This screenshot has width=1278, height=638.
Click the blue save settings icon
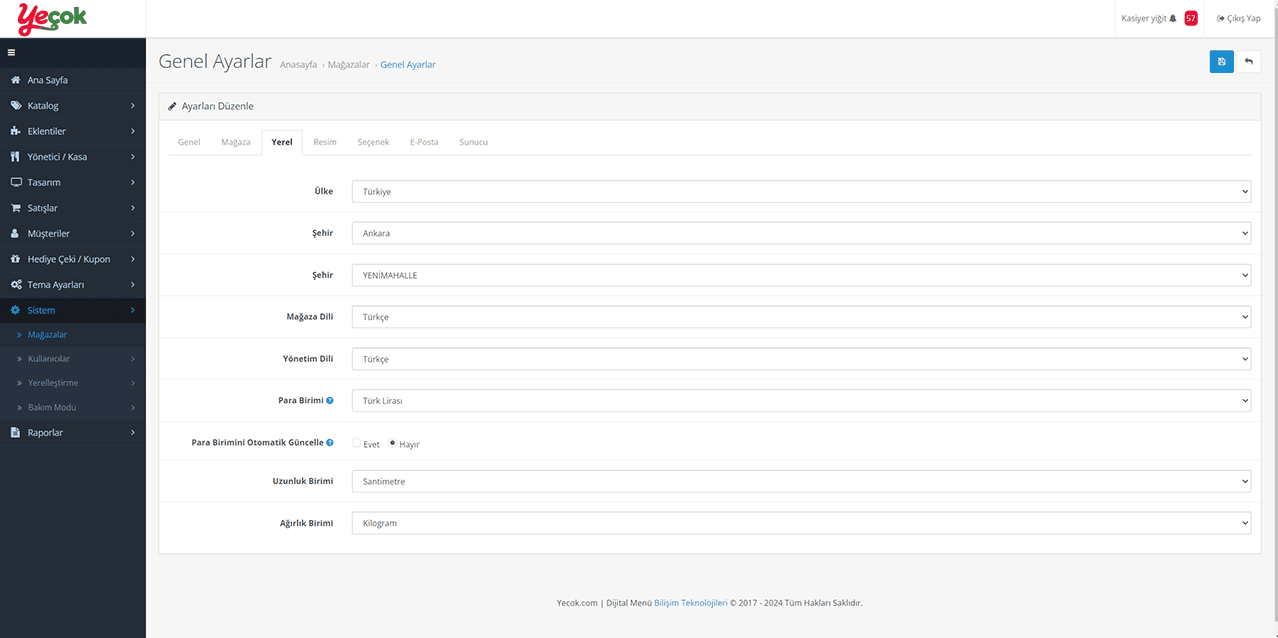click(x=1221, y=62)
